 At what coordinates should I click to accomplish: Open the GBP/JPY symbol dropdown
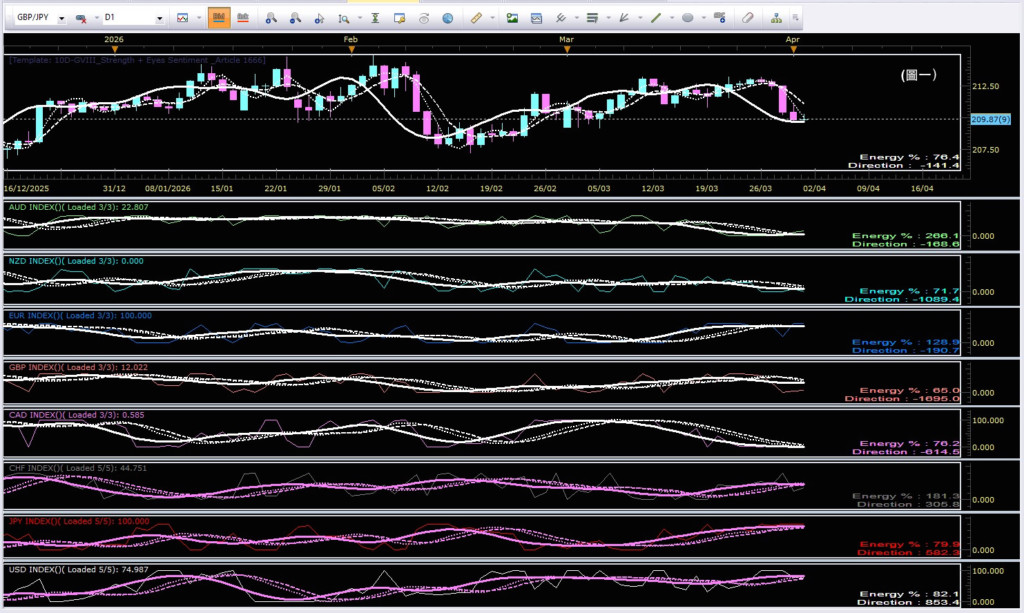pos(62,19)
